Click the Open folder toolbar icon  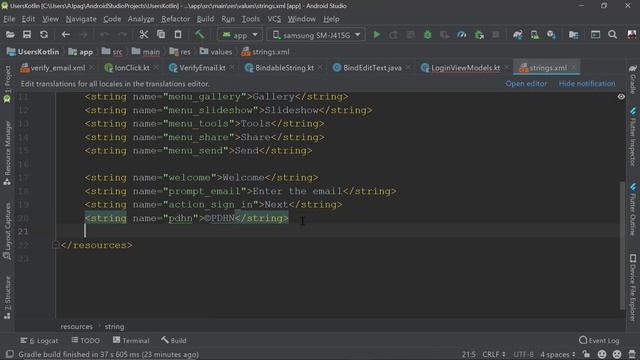click(10, 35)
